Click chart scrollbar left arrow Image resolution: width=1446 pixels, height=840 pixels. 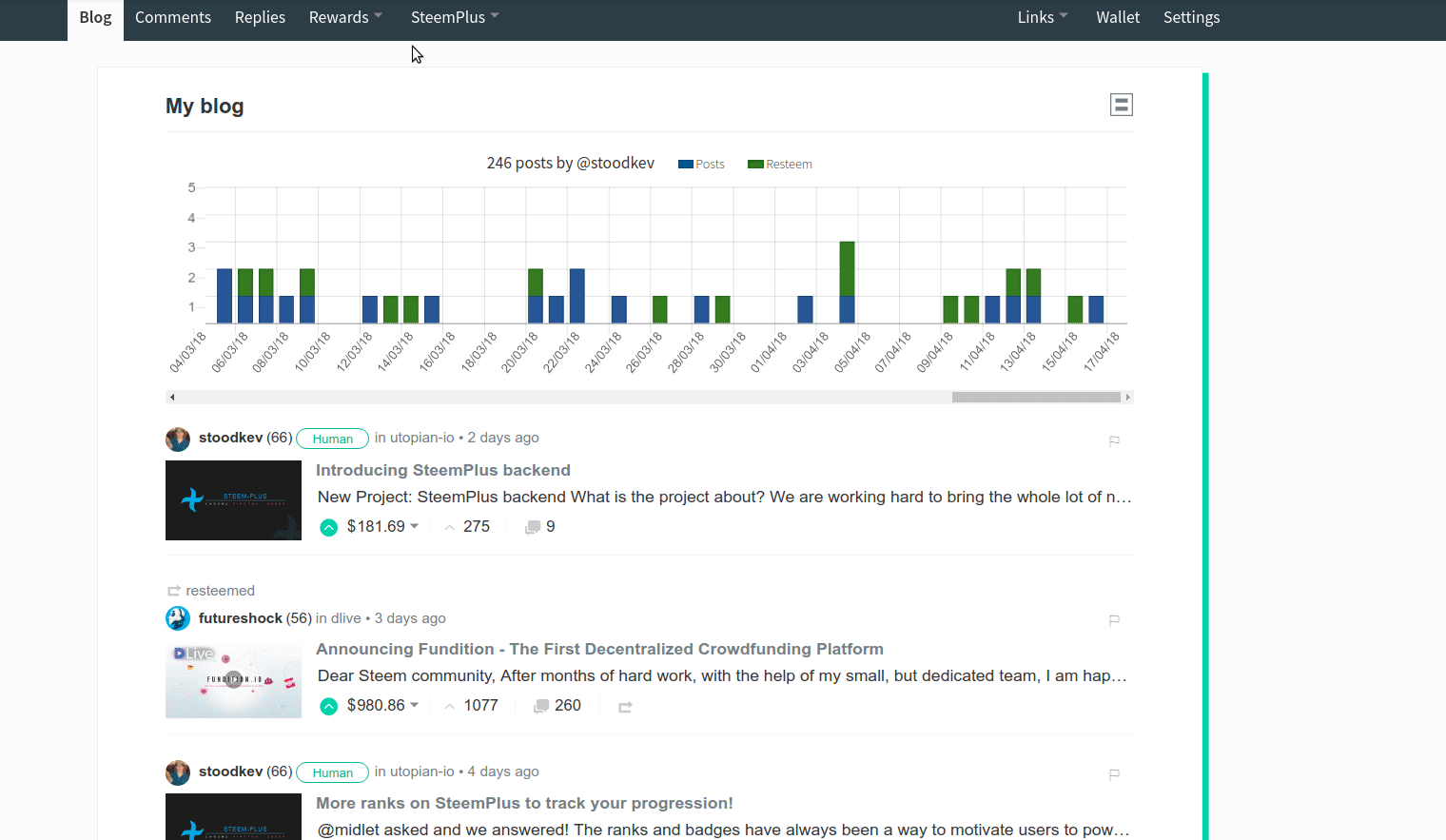[172, 397]
